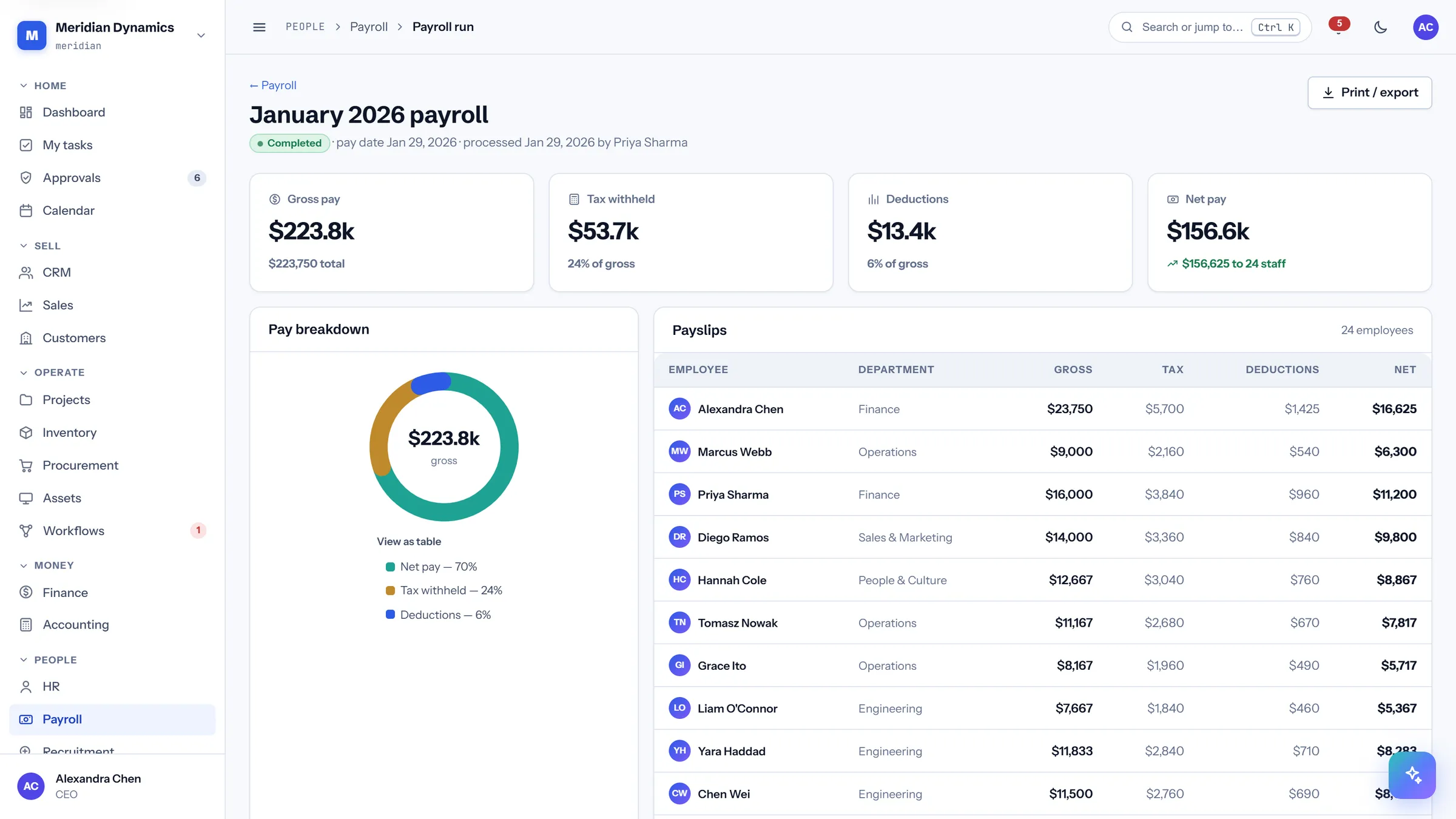
Task: Click the Accounting calculator icon
Action: click(25, 625)
